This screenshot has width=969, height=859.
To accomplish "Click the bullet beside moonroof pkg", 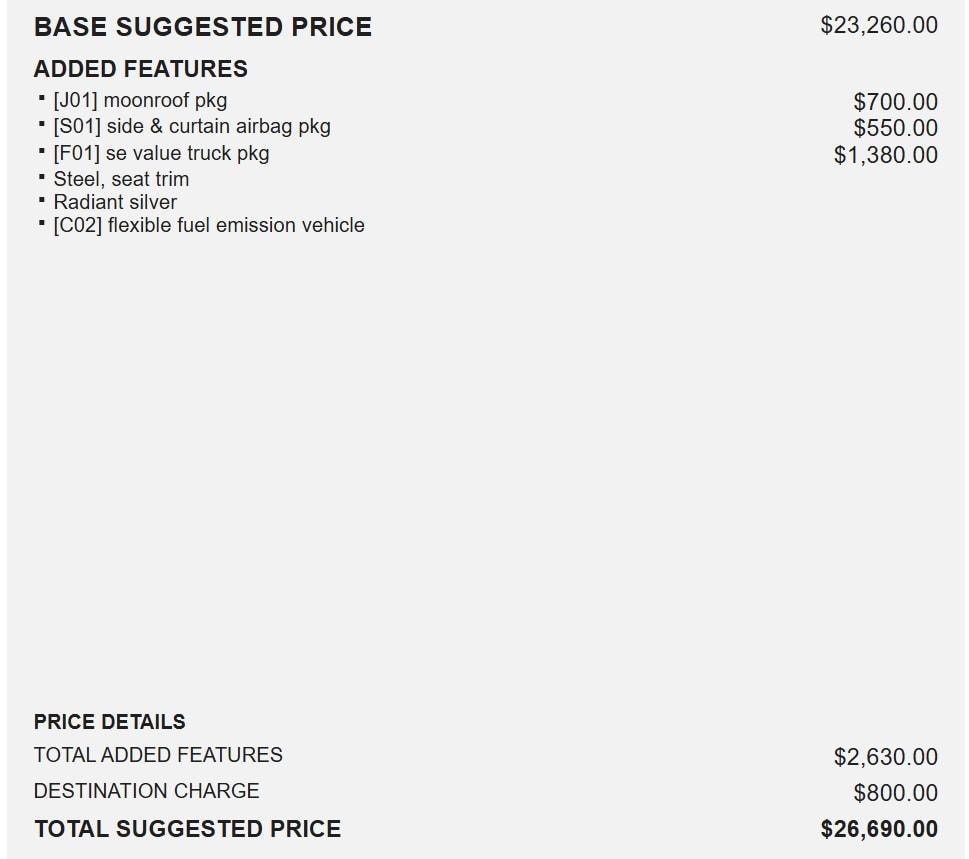I will (42, 99).
